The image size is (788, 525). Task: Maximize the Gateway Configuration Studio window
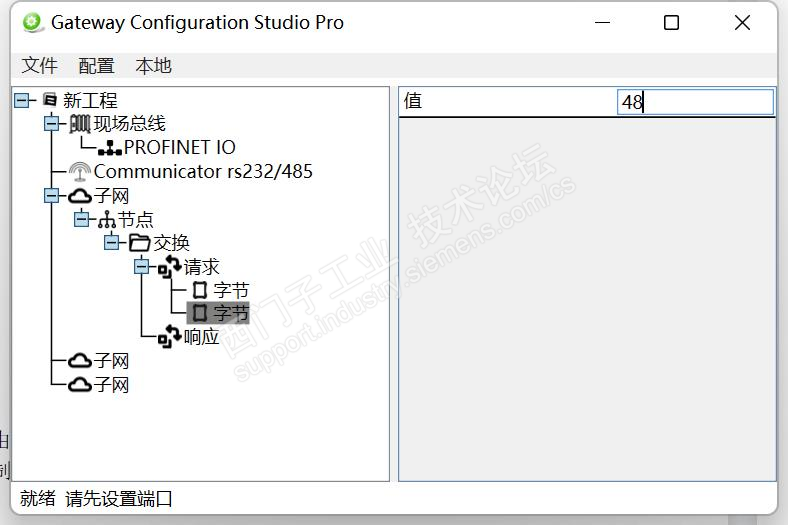(x=671, y=23)
